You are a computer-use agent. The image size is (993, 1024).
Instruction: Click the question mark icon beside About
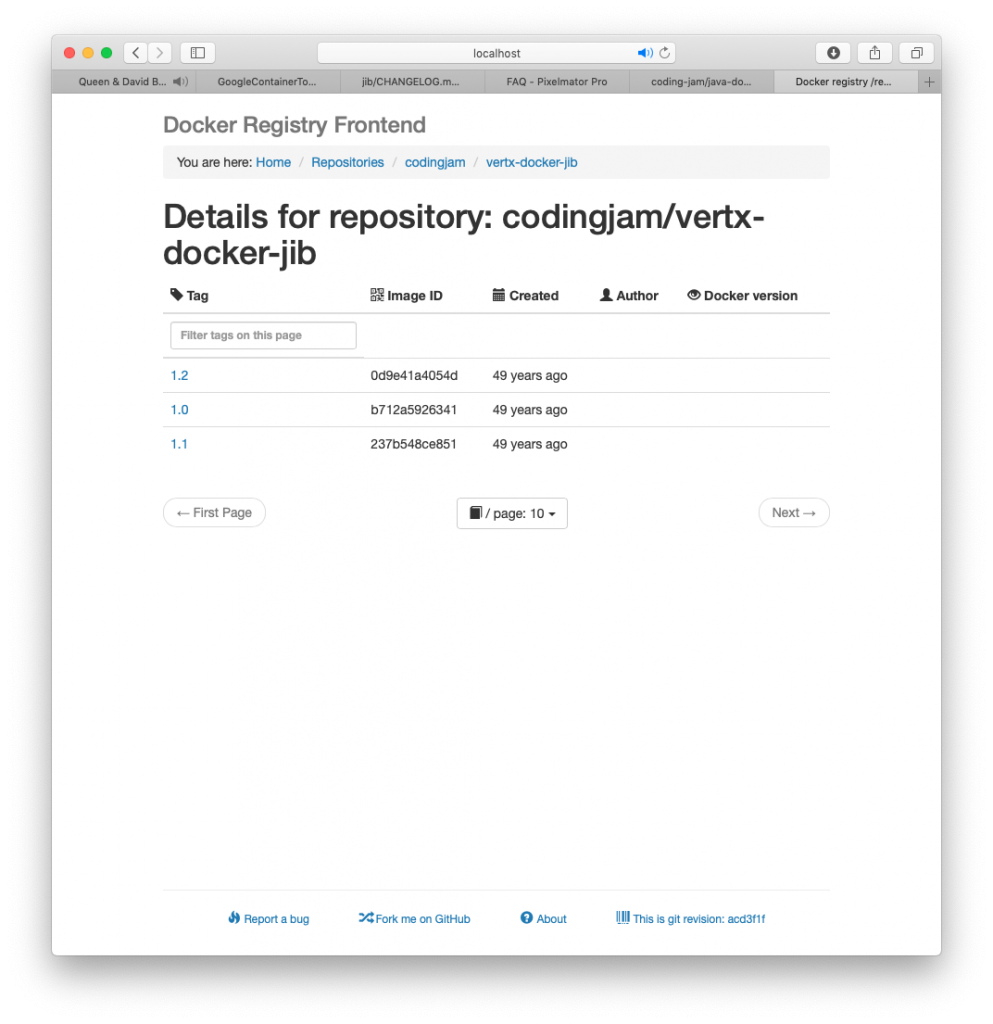point(526,918)
